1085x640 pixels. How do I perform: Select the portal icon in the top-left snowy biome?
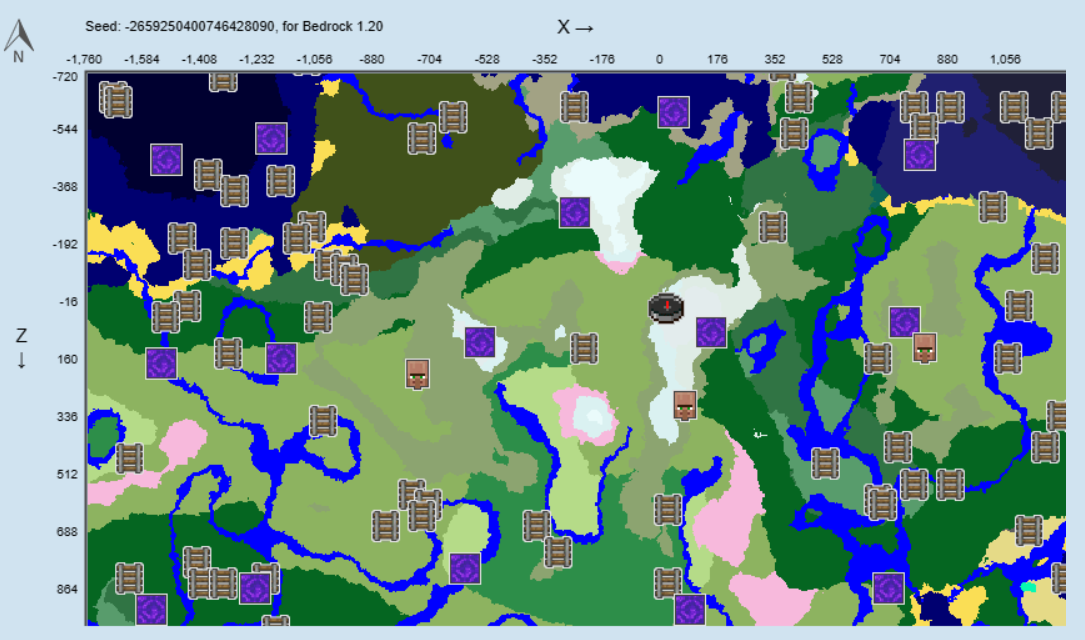(165, 158)
